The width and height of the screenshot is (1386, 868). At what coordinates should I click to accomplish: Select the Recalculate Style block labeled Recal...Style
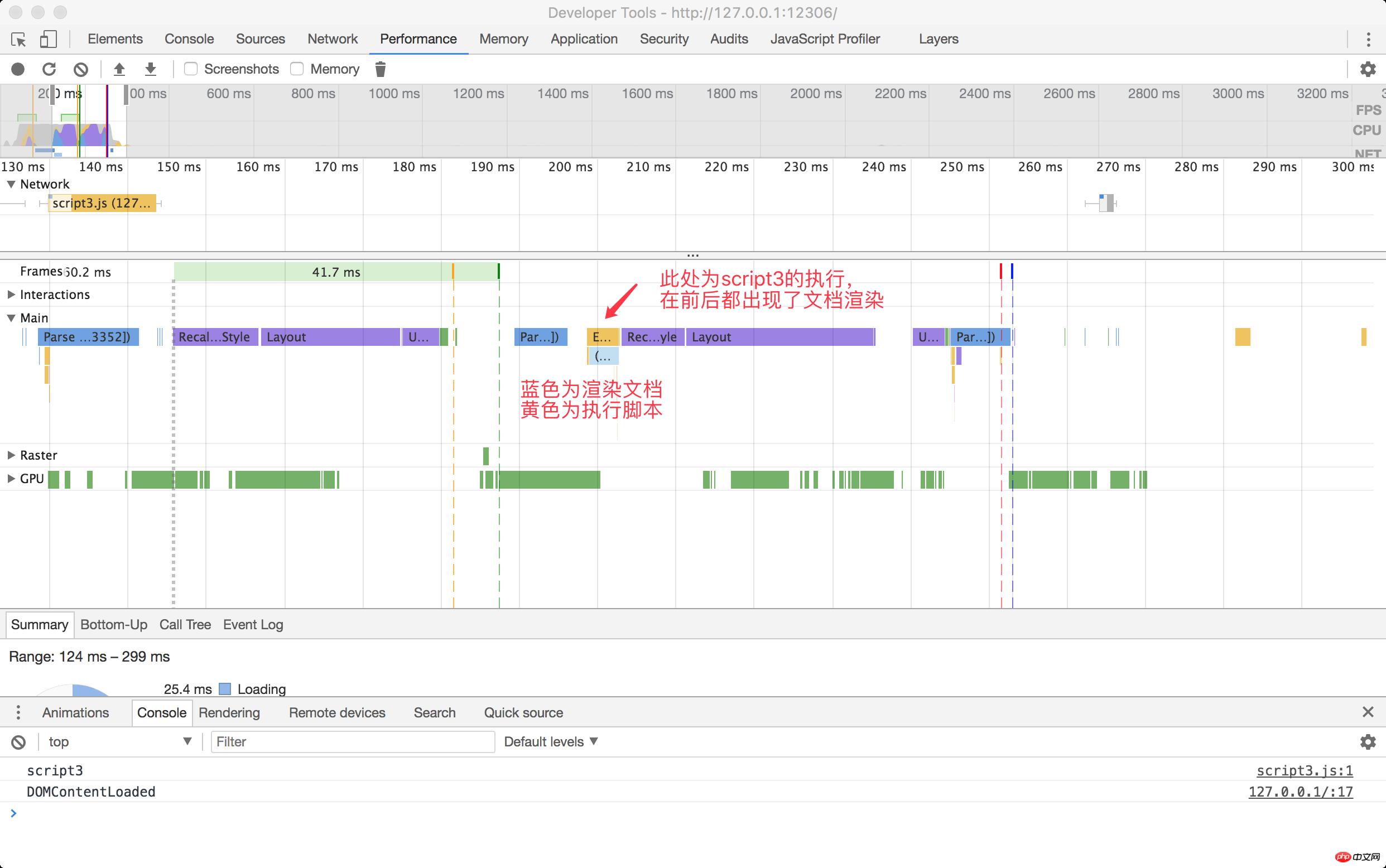tap(215, 337)
